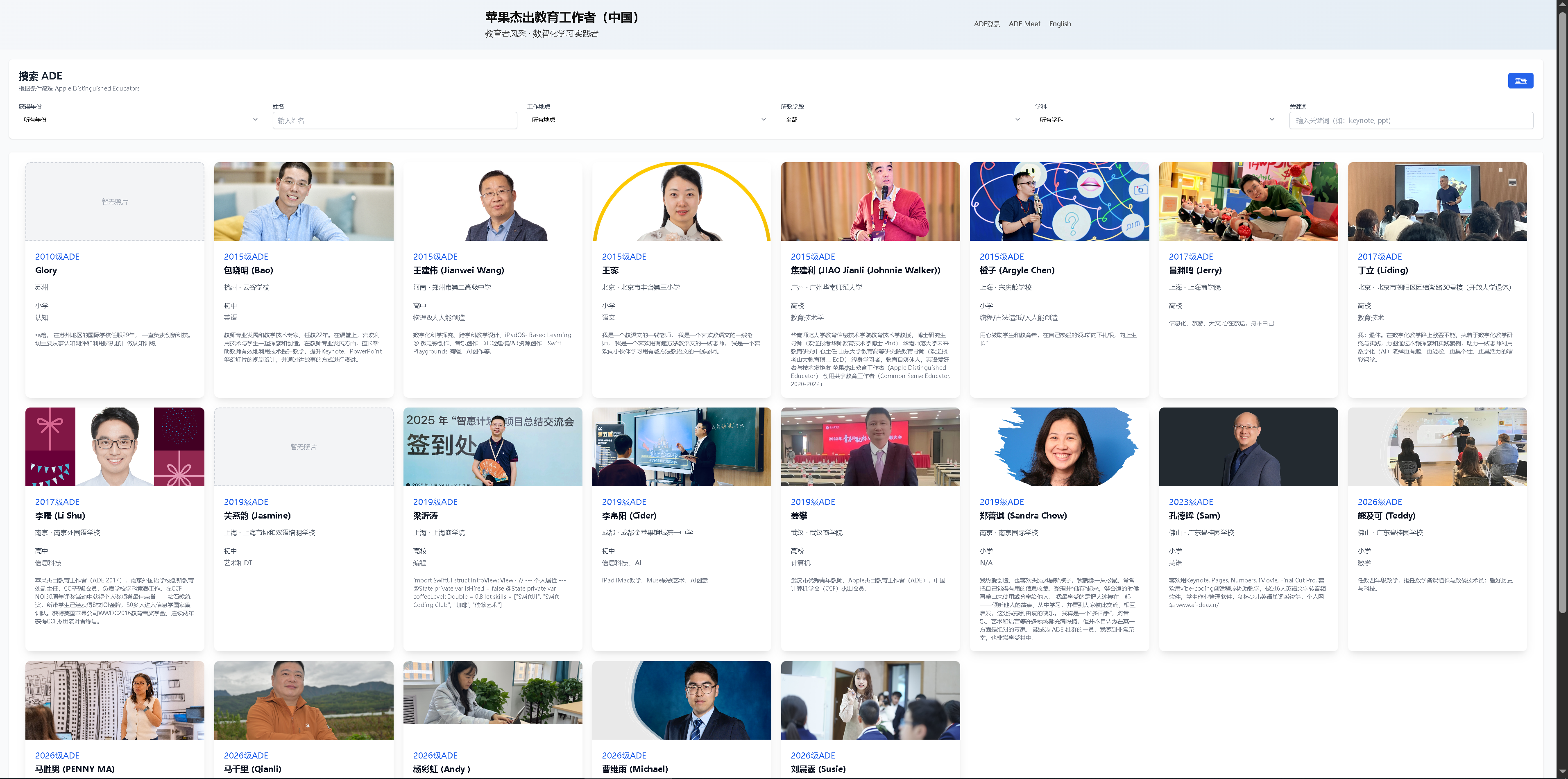
Task: Open the 获得年份 year dropdown
Action: point(139,120)
